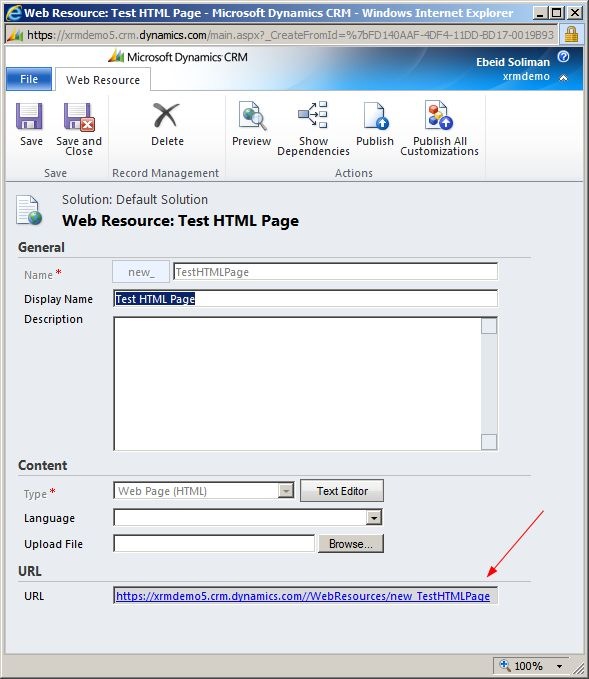The width and height of the screenshot is (589, 679).
Task: Click the security lock icon in address bar
Action: point(571,34)
